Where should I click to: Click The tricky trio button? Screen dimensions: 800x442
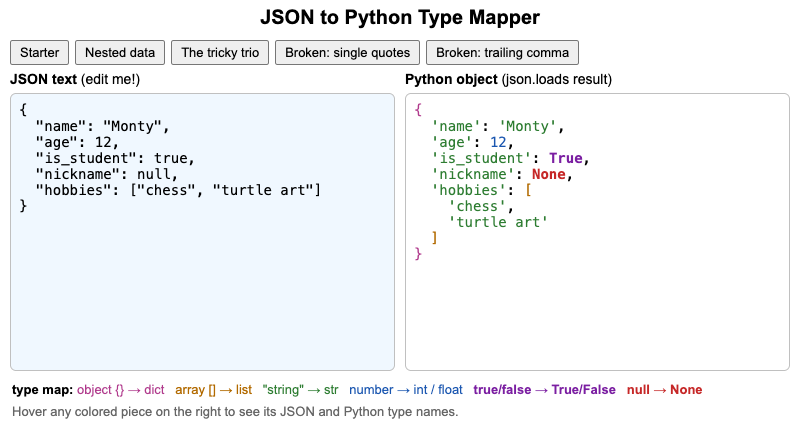pyautogui.click(x=220, y=53)
